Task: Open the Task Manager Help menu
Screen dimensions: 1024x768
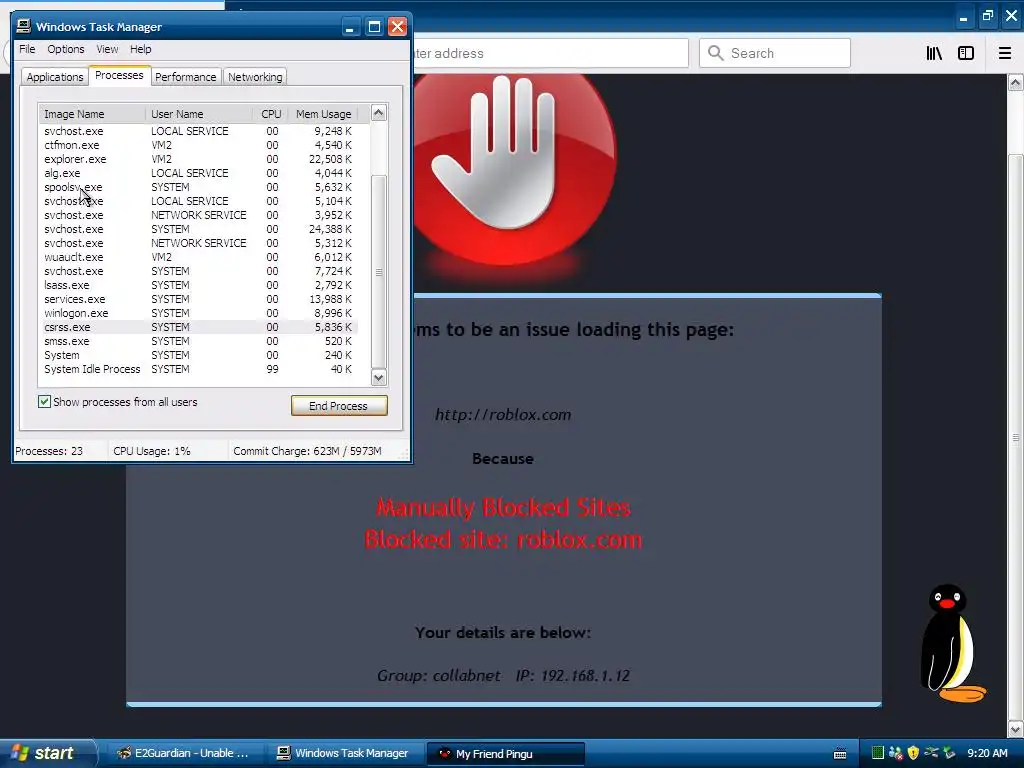Action: pyautogui.click(x=140, y=49)
